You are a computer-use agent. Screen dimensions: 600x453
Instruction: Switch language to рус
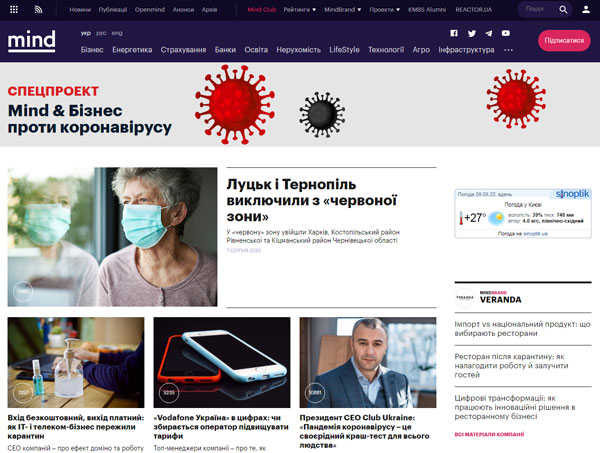[101, 33]
